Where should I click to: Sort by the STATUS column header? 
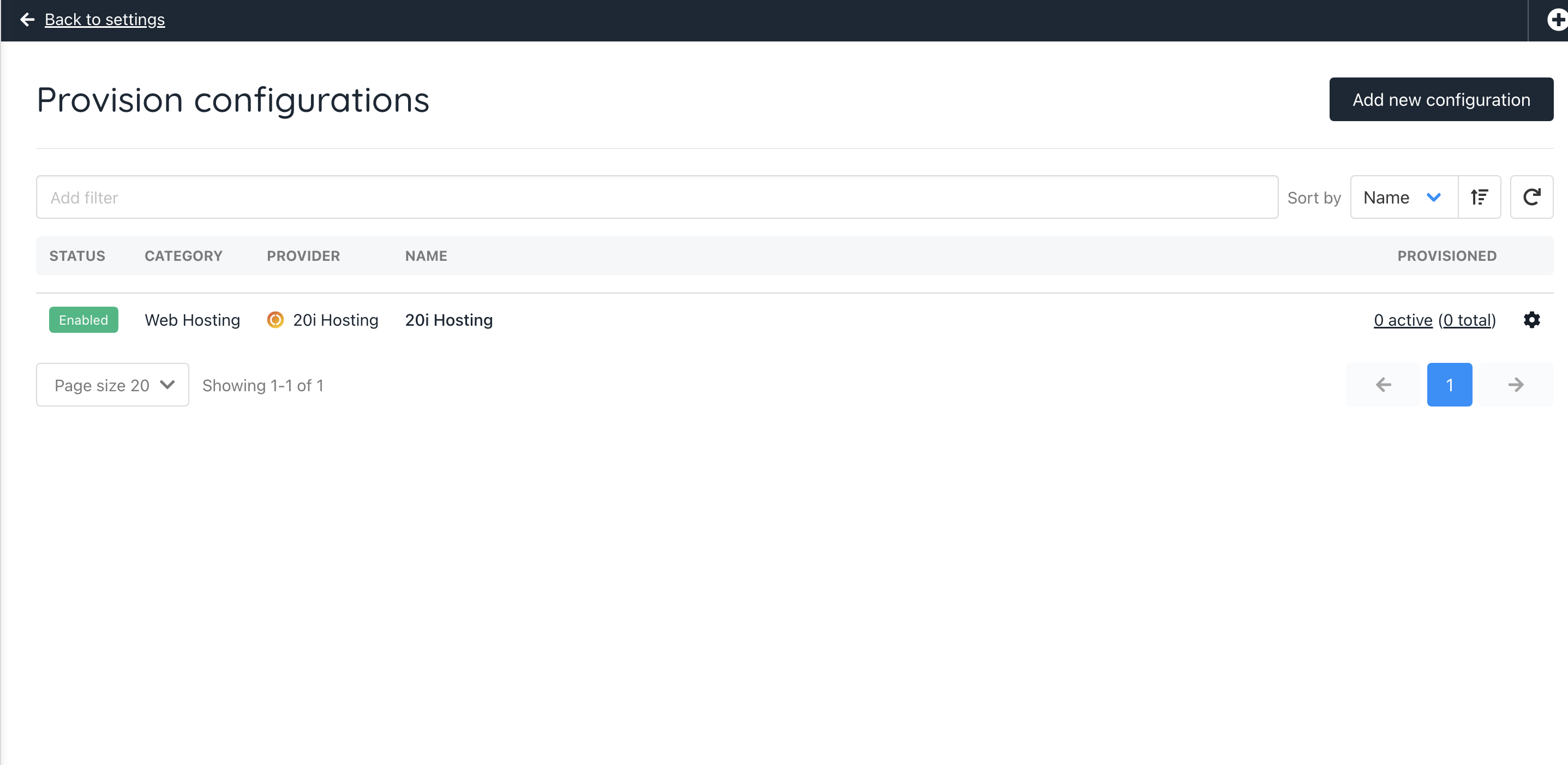pyautogui.click(x=77, y=255)
